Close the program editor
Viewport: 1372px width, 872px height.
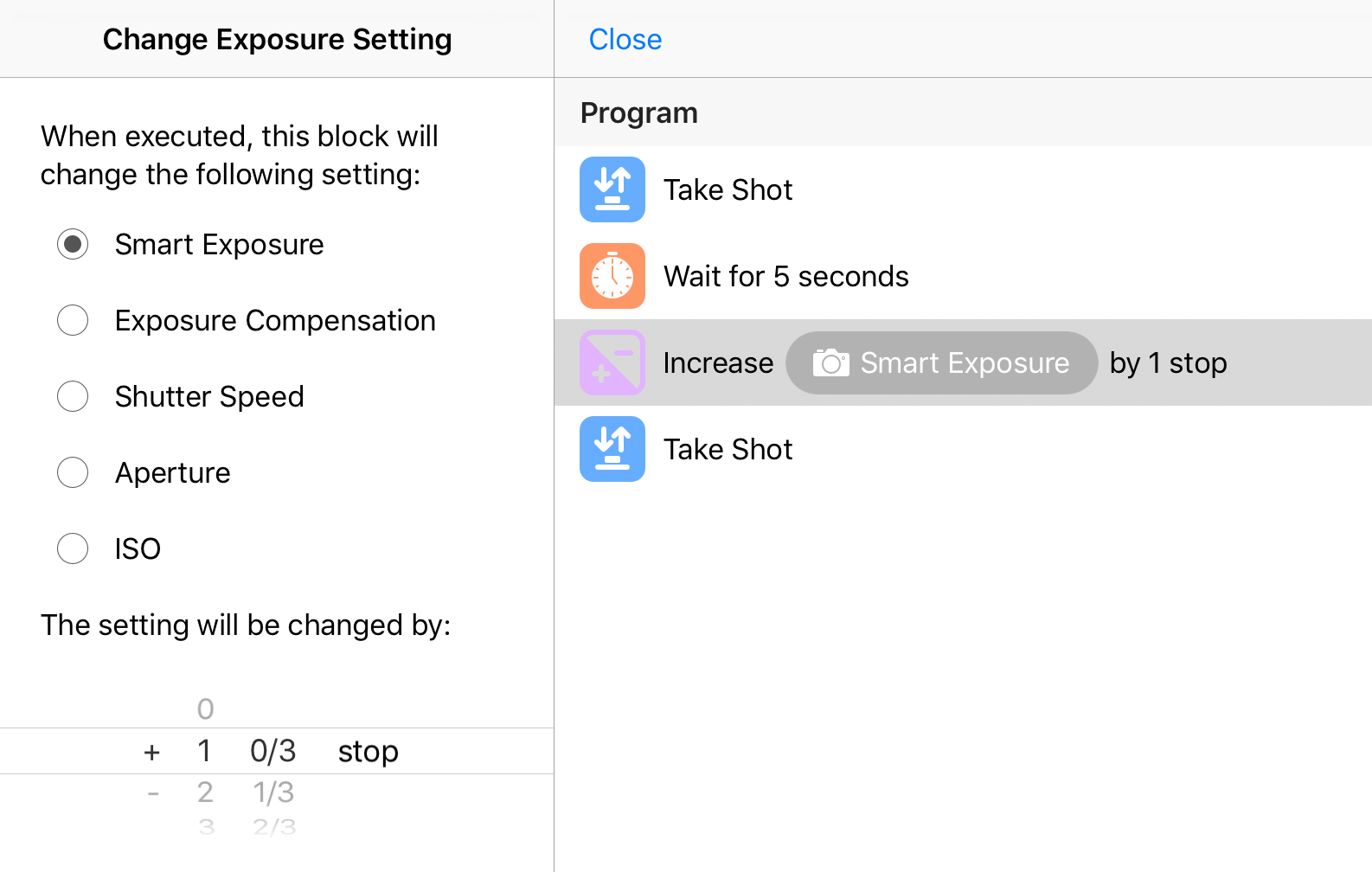click(625, 39)
